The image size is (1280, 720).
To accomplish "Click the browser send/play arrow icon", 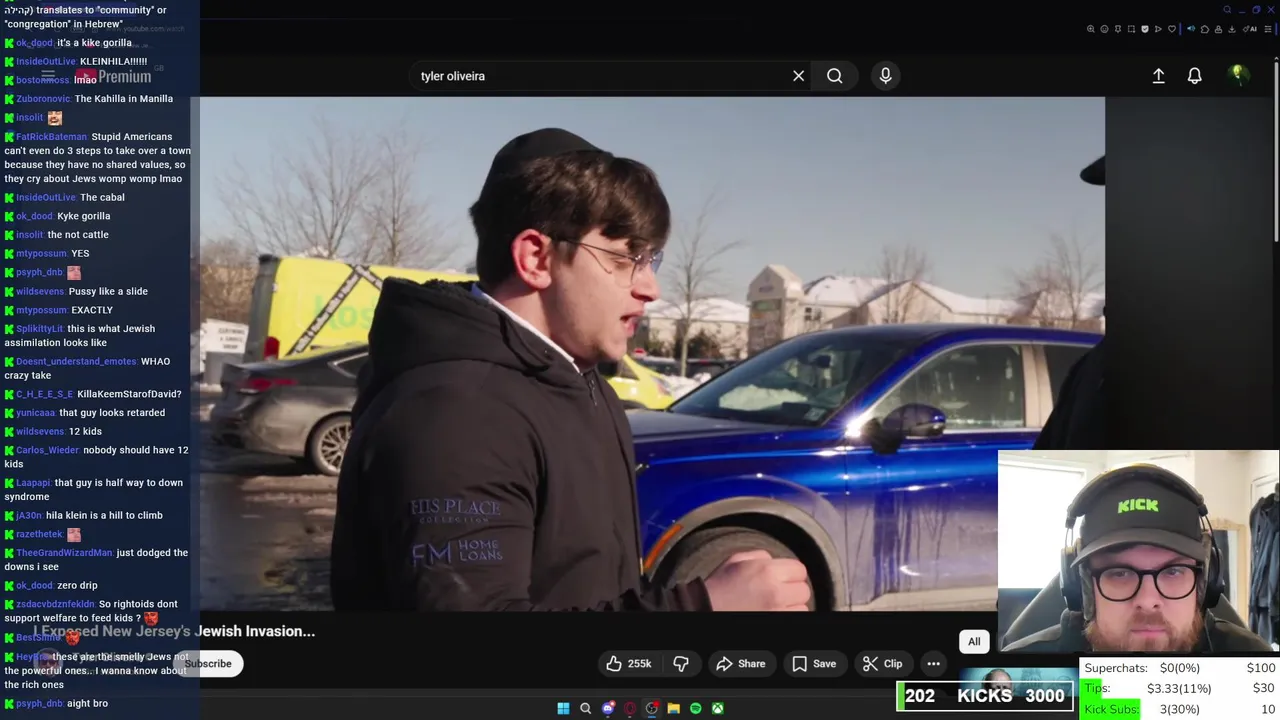I will 1158,29.
